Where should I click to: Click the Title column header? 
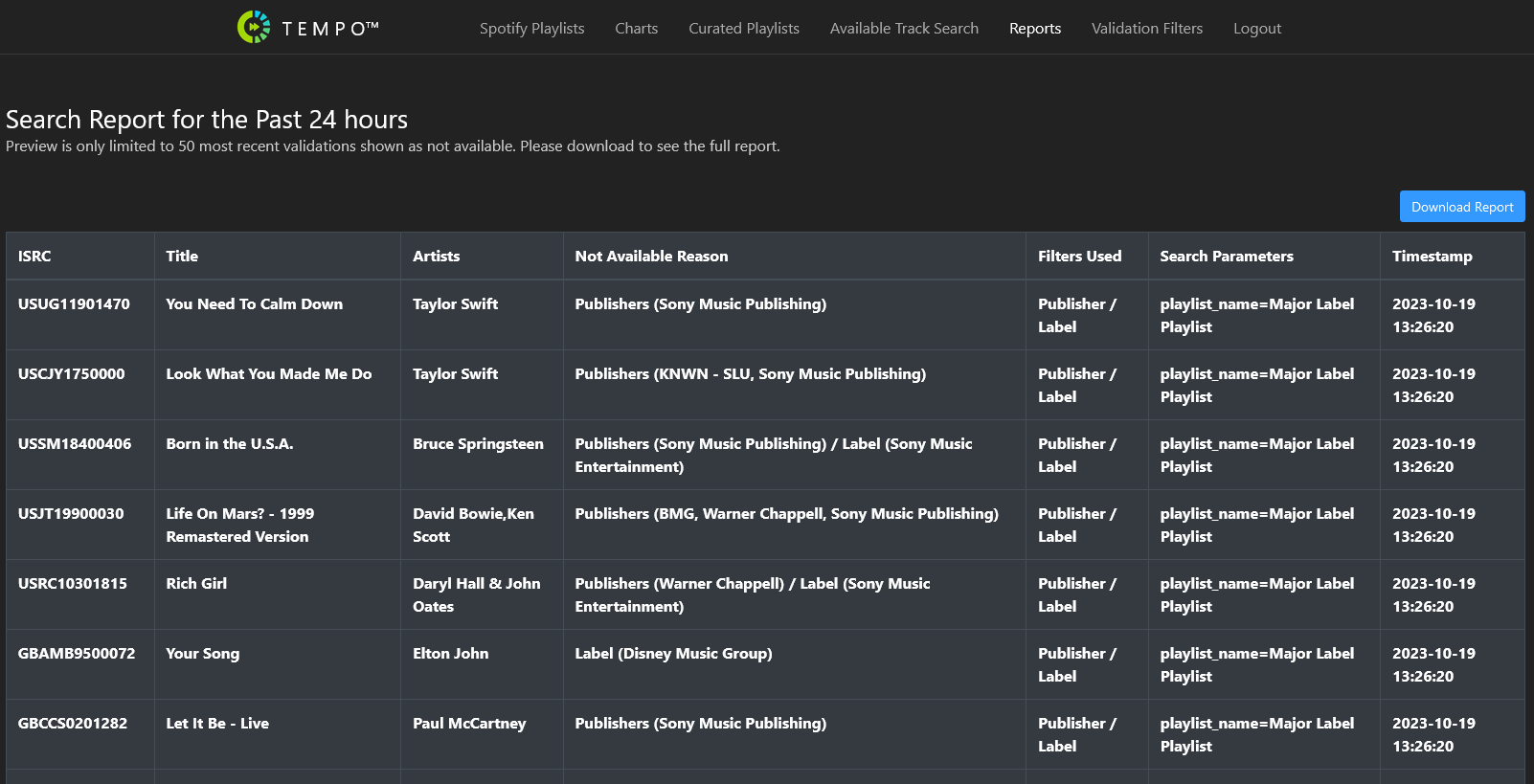182,257
